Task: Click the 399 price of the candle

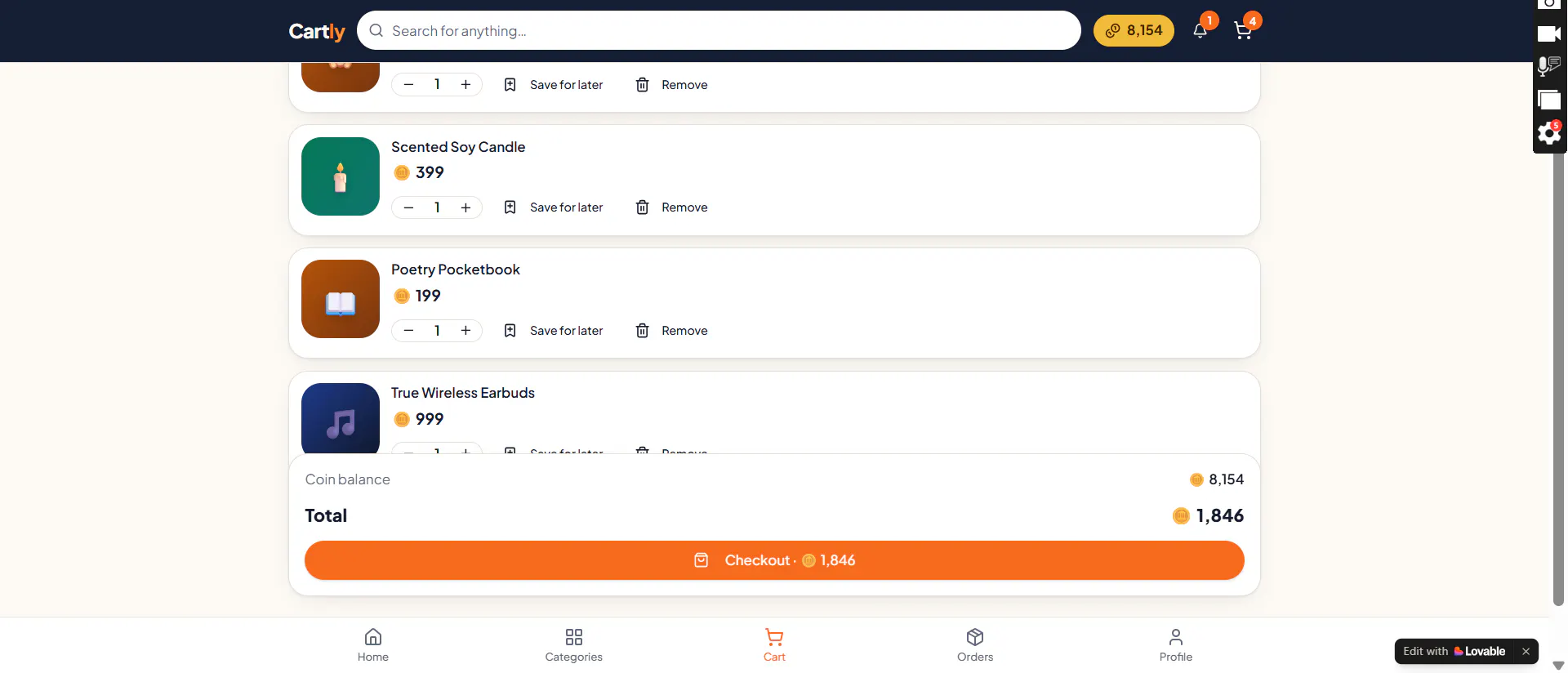Action: (430, 172)
